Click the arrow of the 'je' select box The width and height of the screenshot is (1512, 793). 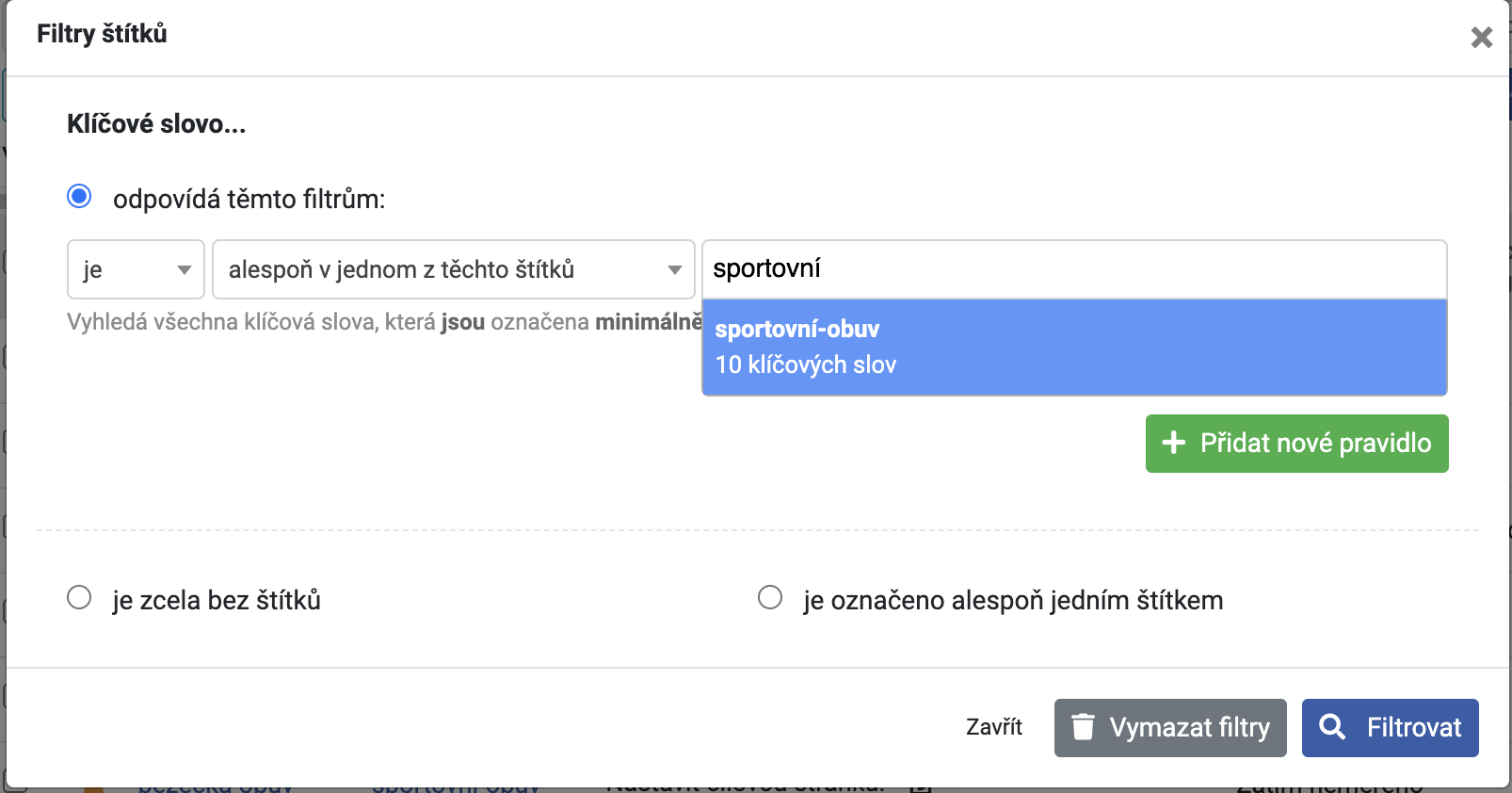(185, 270)
